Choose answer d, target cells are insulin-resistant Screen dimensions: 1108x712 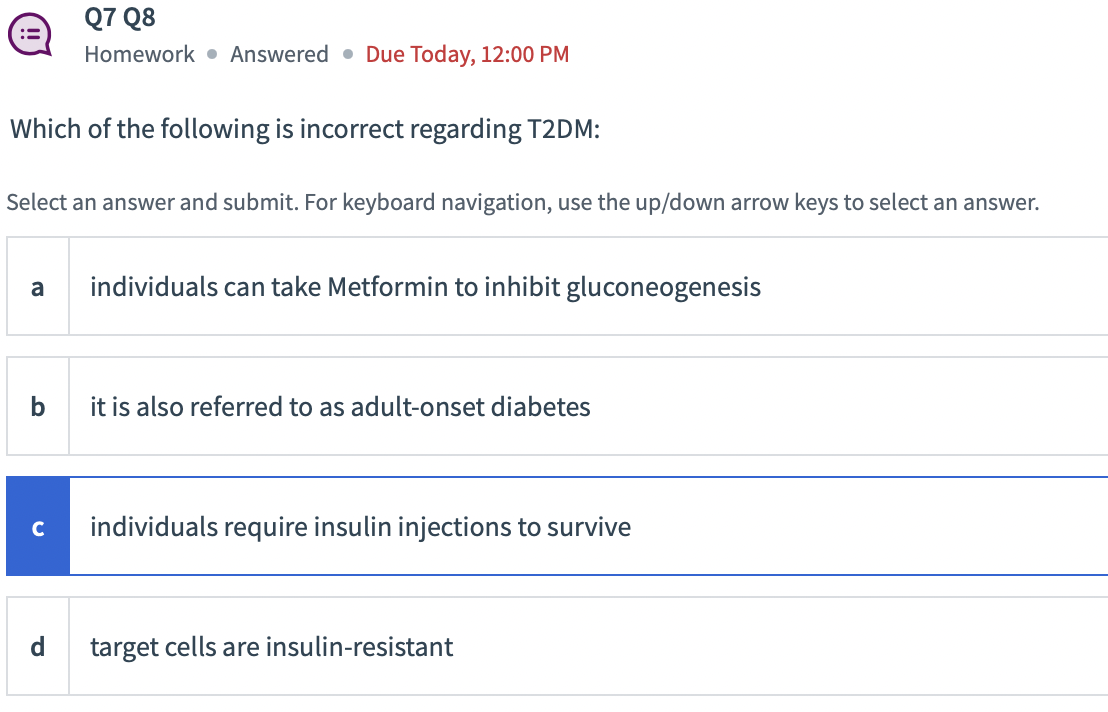(x=557, y=646)
